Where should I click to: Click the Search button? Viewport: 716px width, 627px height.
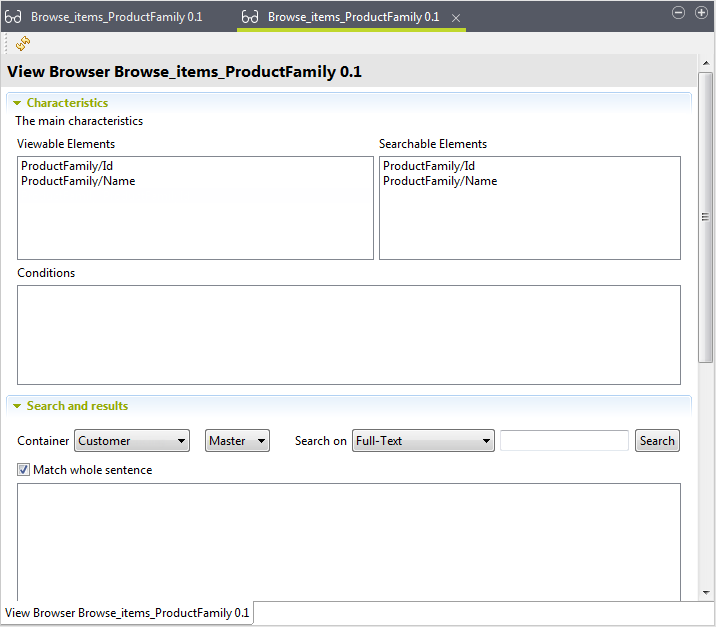(657, 441)
